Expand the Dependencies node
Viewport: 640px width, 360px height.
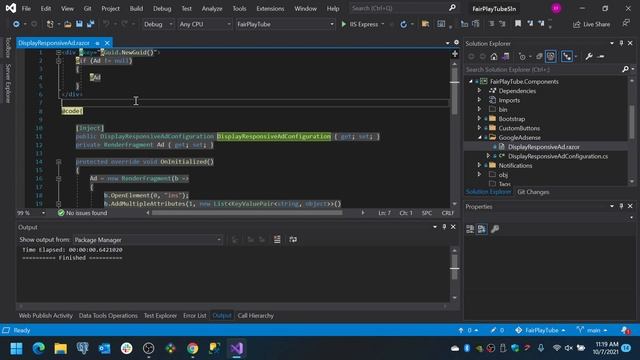(x=480, y=91)
